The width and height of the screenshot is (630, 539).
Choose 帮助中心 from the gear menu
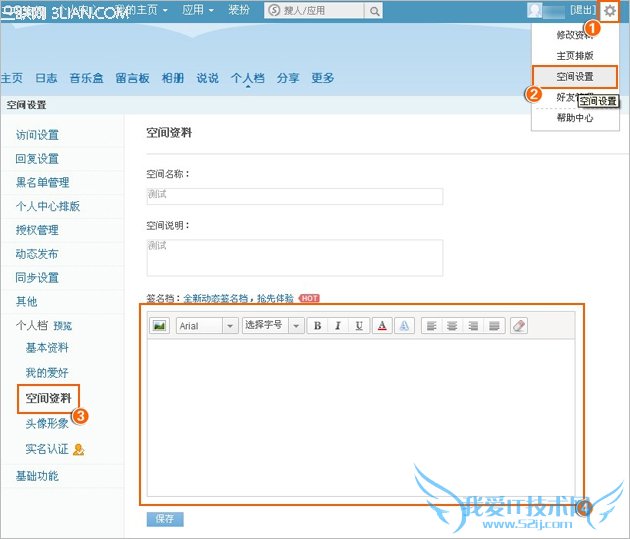(575, 118)
